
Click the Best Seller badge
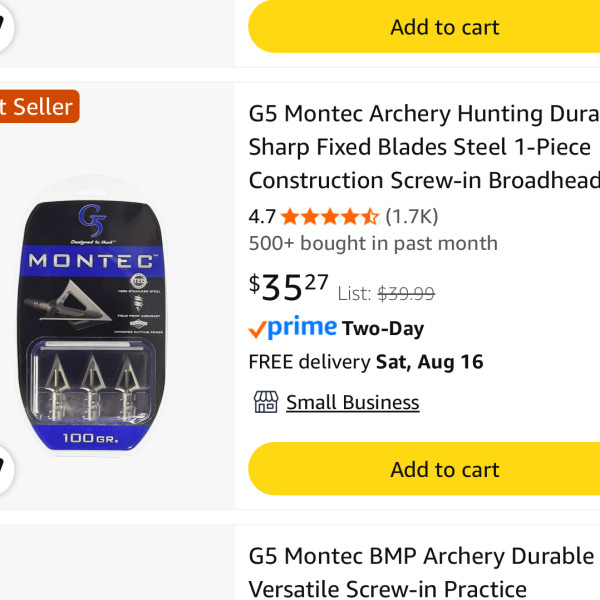pyautogui.click(x=39, y=106)
